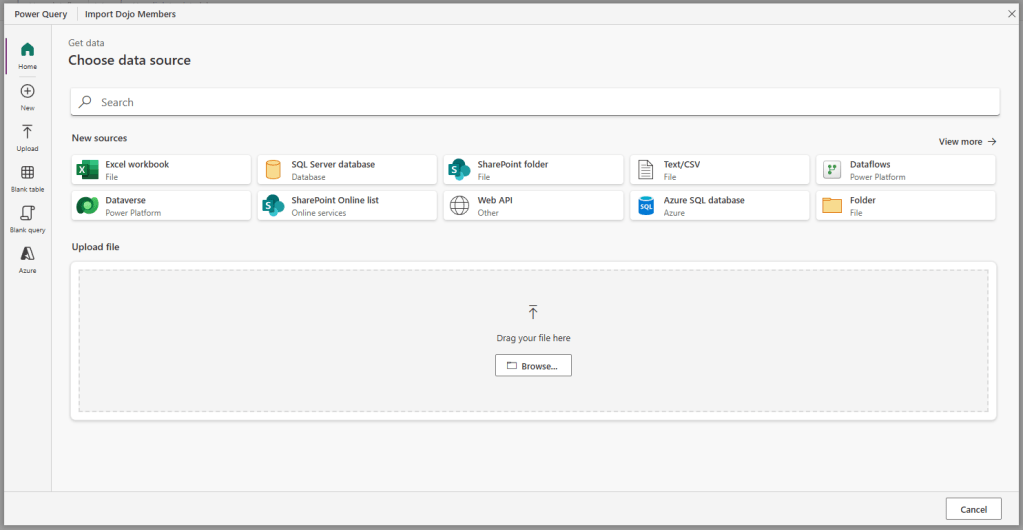Screen dimensions: 1023x530
Task: Choose the SharePoint folder source
Action: click(533, 170)
